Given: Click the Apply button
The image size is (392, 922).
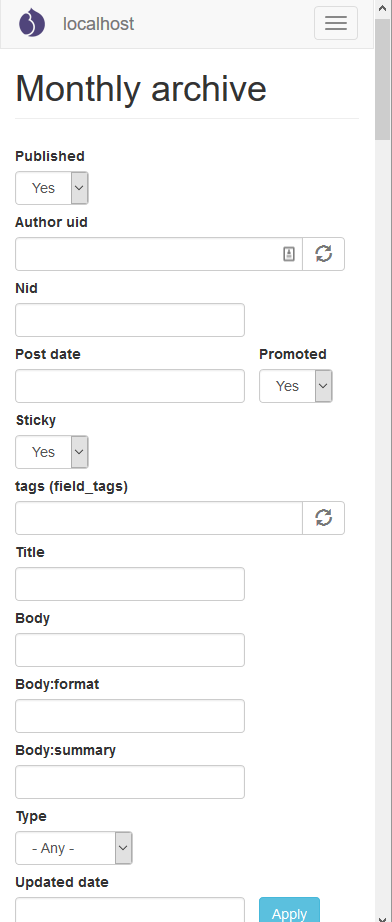Looking at the screenshot, I should [289, 911].
